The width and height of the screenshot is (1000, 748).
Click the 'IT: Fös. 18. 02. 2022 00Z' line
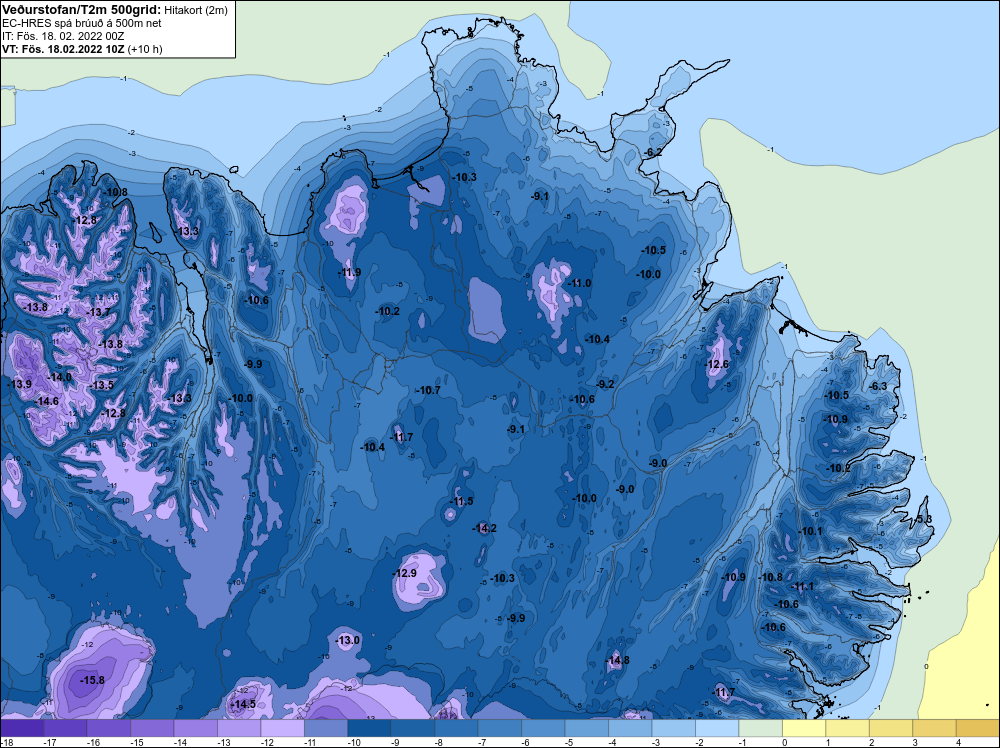pyautogui.click(x=63, y=36)
